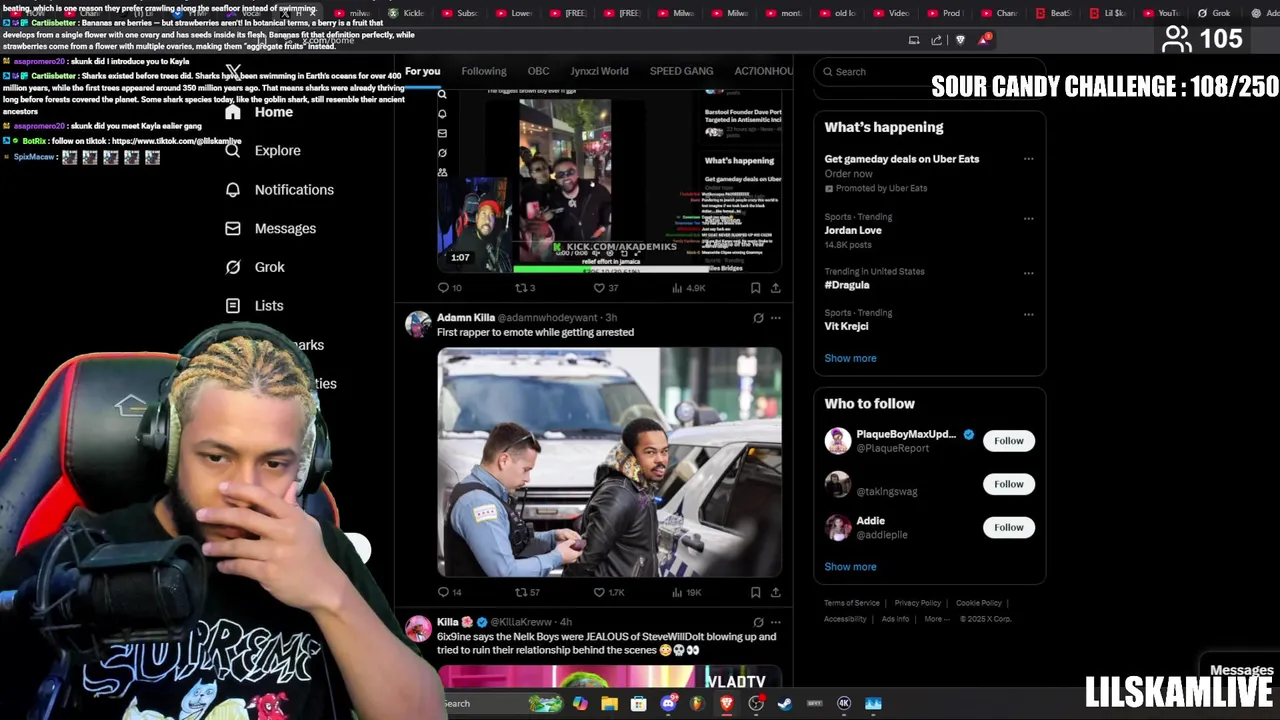Open FL Studio from the taskbar
Image resolution: width=1280 pixels, height=720 pixels.
pos(697,703)
